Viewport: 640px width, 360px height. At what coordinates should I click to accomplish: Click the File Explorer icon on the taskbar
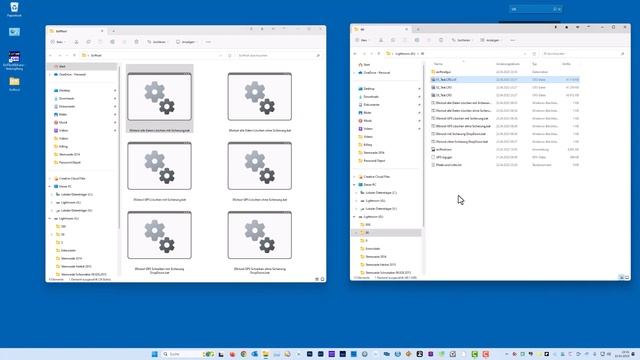[x=266, y=354]
